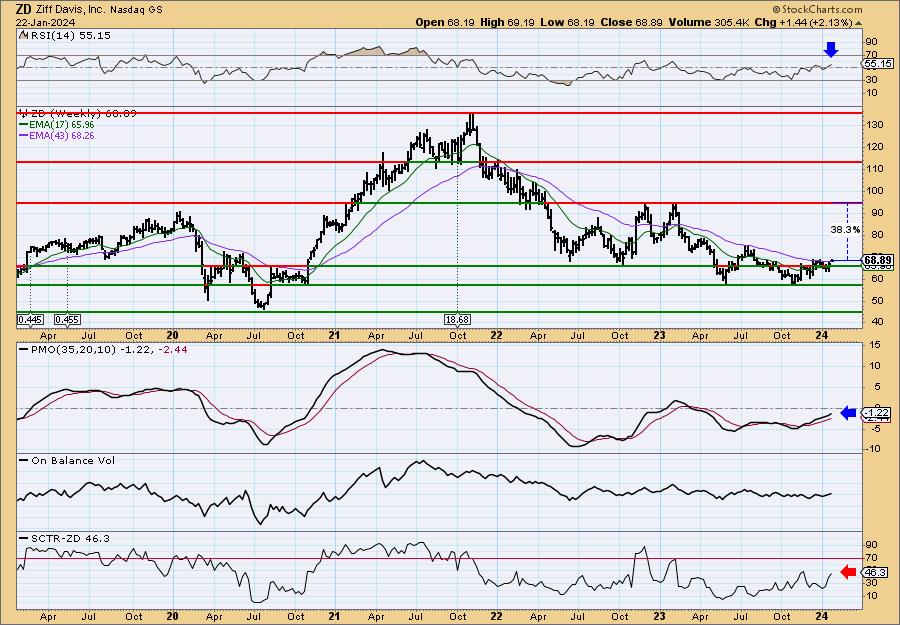Click the ZD ticker symbol in header

24,9
